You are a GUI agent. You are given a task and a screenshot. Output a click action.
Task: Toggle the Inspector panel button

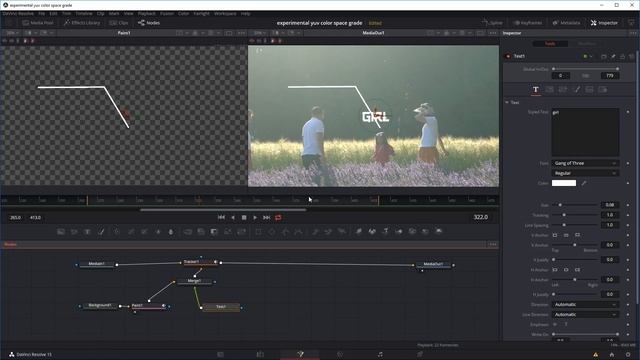(x=604, y=23)
